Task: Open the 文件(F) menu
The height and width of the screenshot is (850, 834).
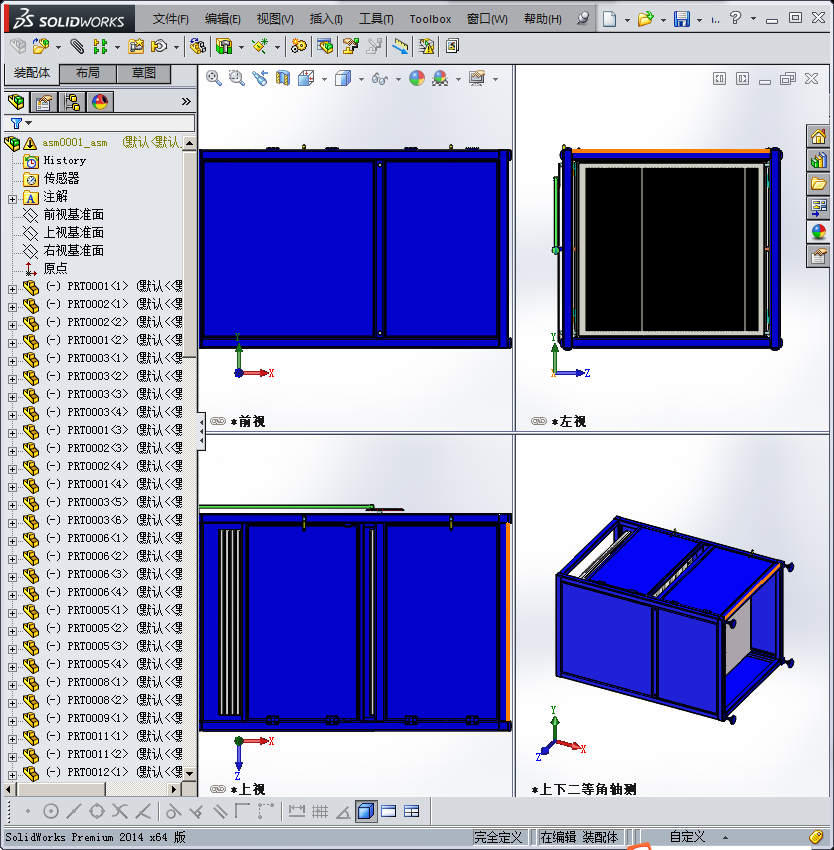Action: pyautogui.click(x=171, y=19)
